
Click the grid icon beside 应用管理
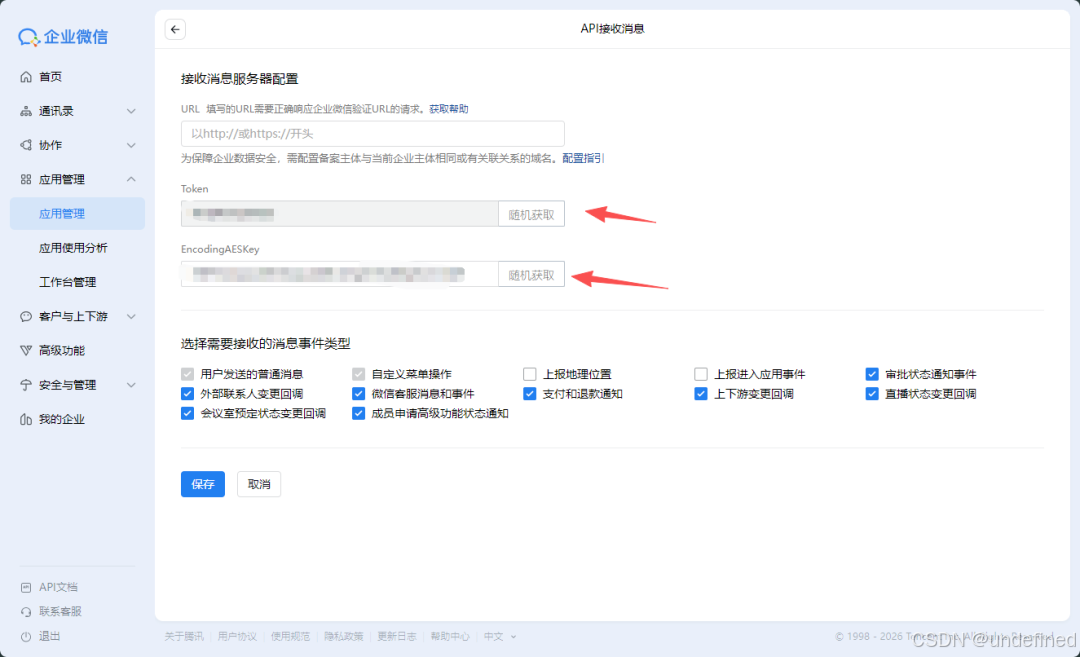click(26, 179)
